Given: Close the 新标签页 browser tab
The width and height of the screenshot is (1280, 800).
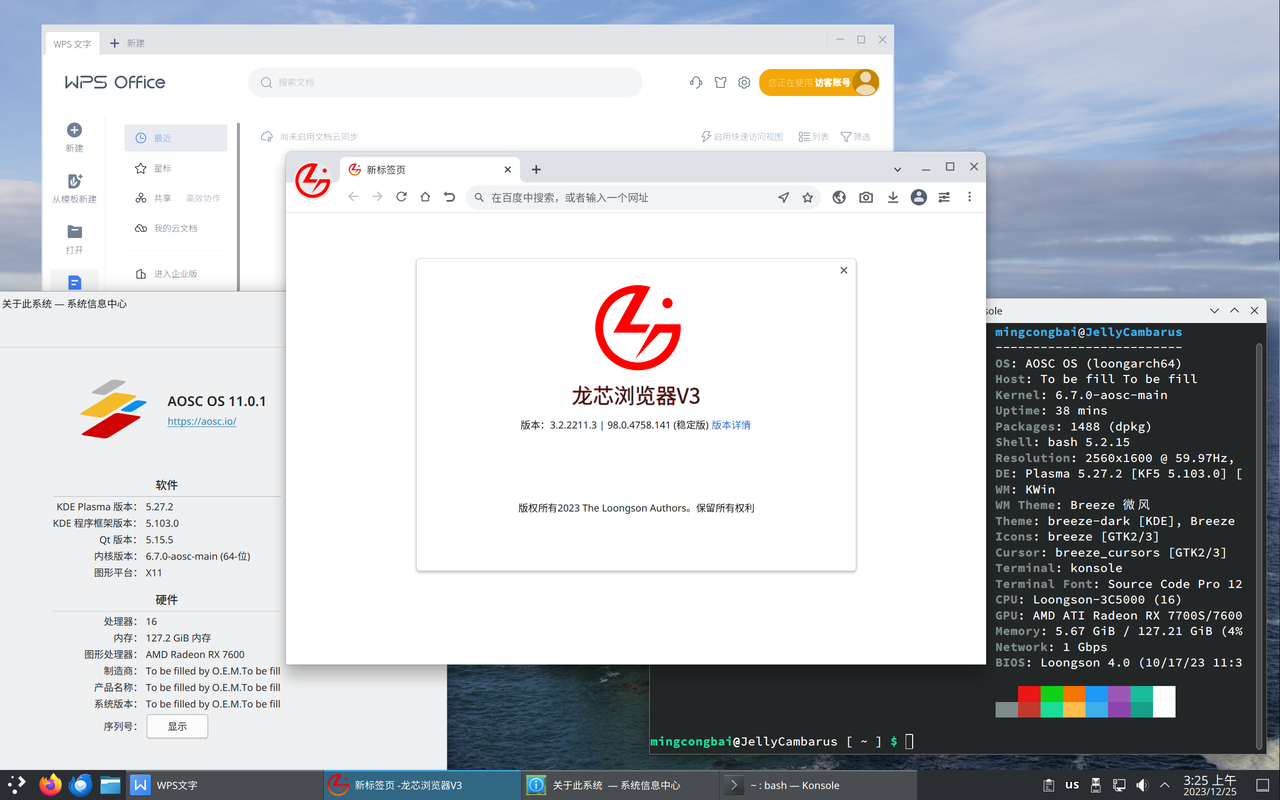Looking at the screenshot, I should tap(508, 170).
